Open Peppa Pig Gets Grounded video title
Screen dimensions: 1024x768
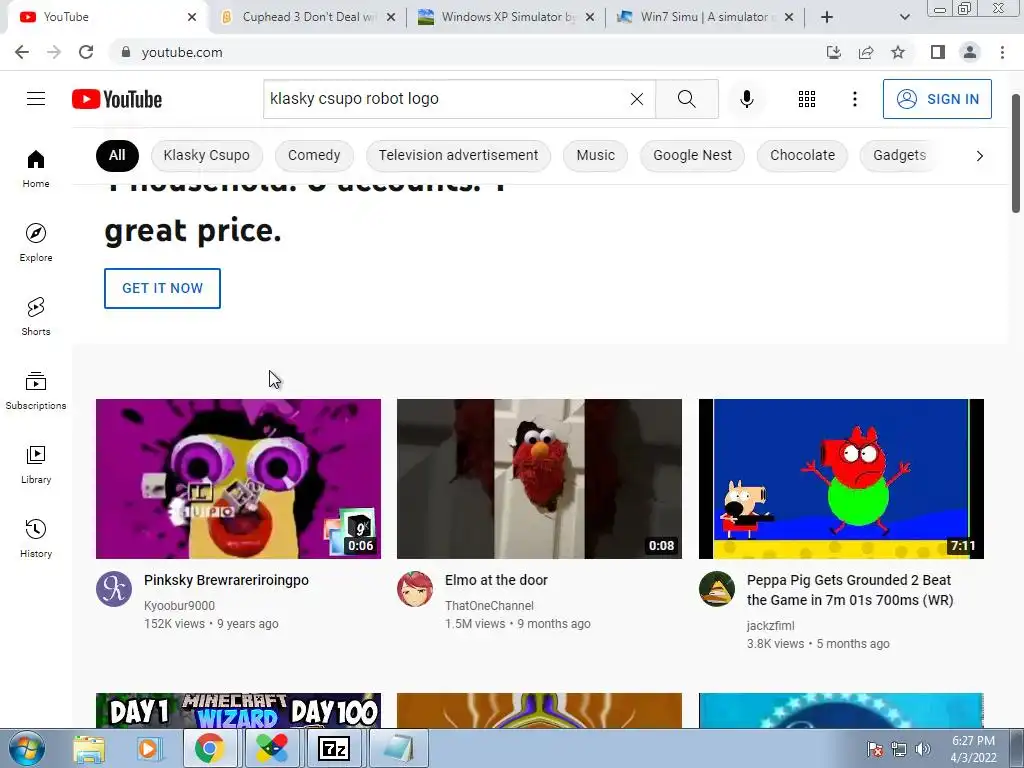click(850, 590)
